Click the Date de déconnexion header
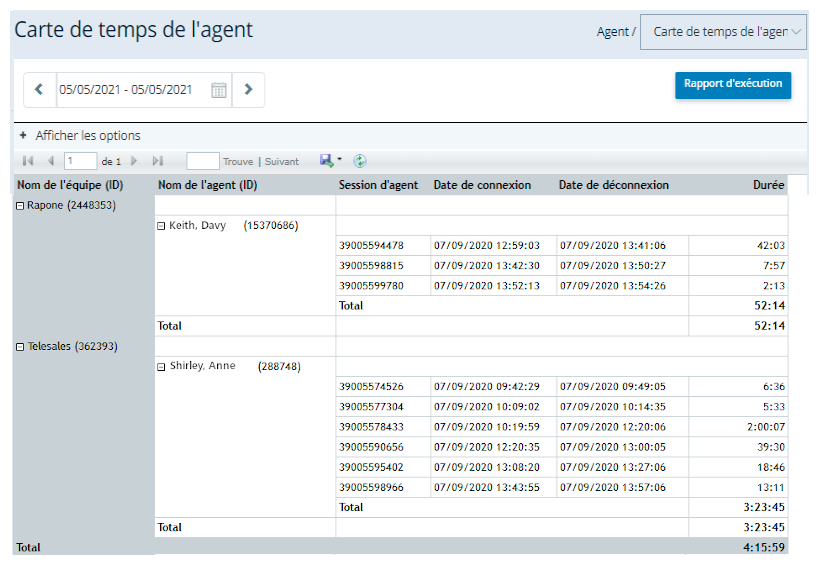The width and height of the screenshot is (818, 571). 614,185
